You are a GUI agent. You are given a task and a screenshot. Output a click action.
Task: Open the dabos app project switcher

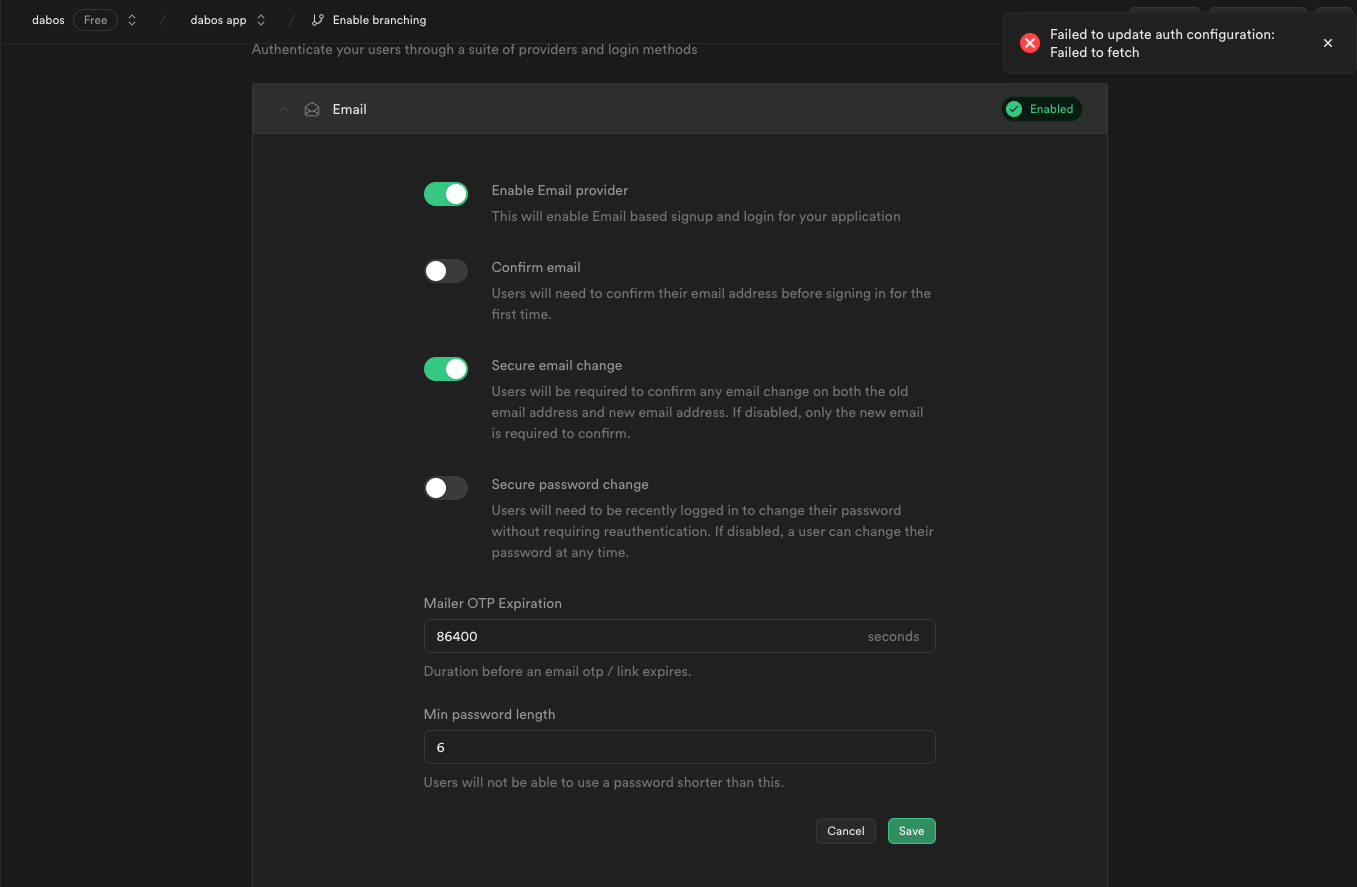point(261,20)
